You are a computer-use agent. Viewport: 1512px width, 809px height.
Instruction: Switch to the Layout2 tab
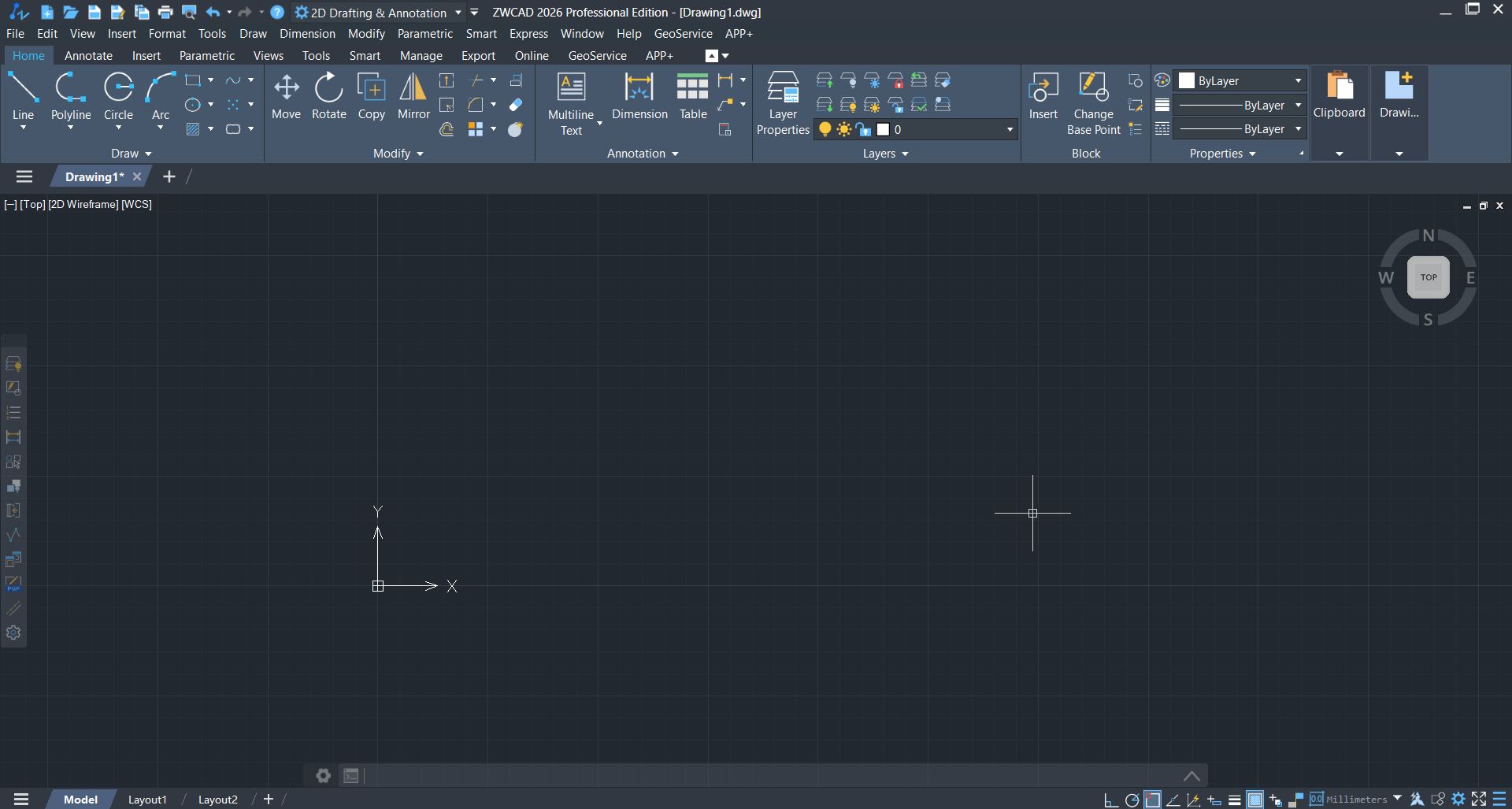[217, 800]
